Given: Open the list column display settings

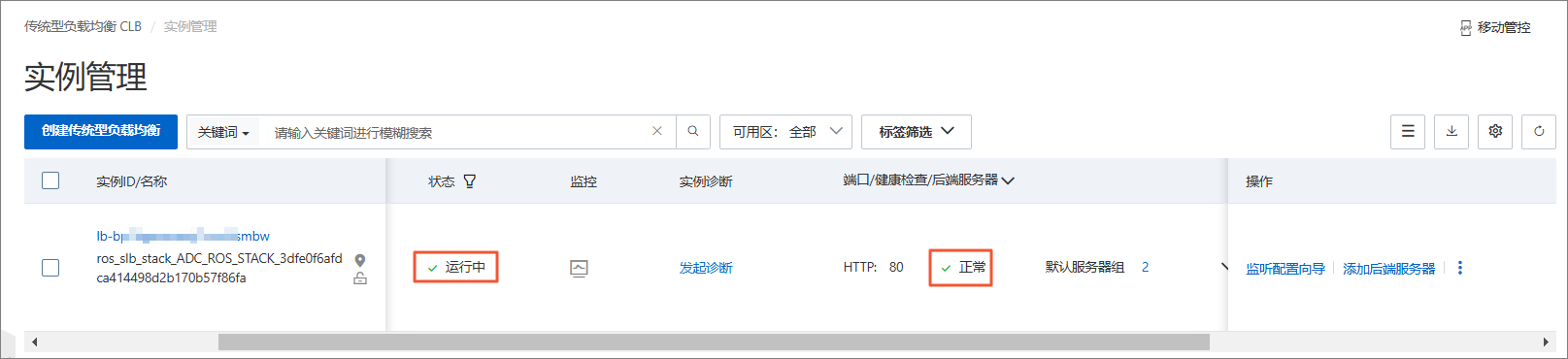Looking at the screenshot, I should point(1408,131).
